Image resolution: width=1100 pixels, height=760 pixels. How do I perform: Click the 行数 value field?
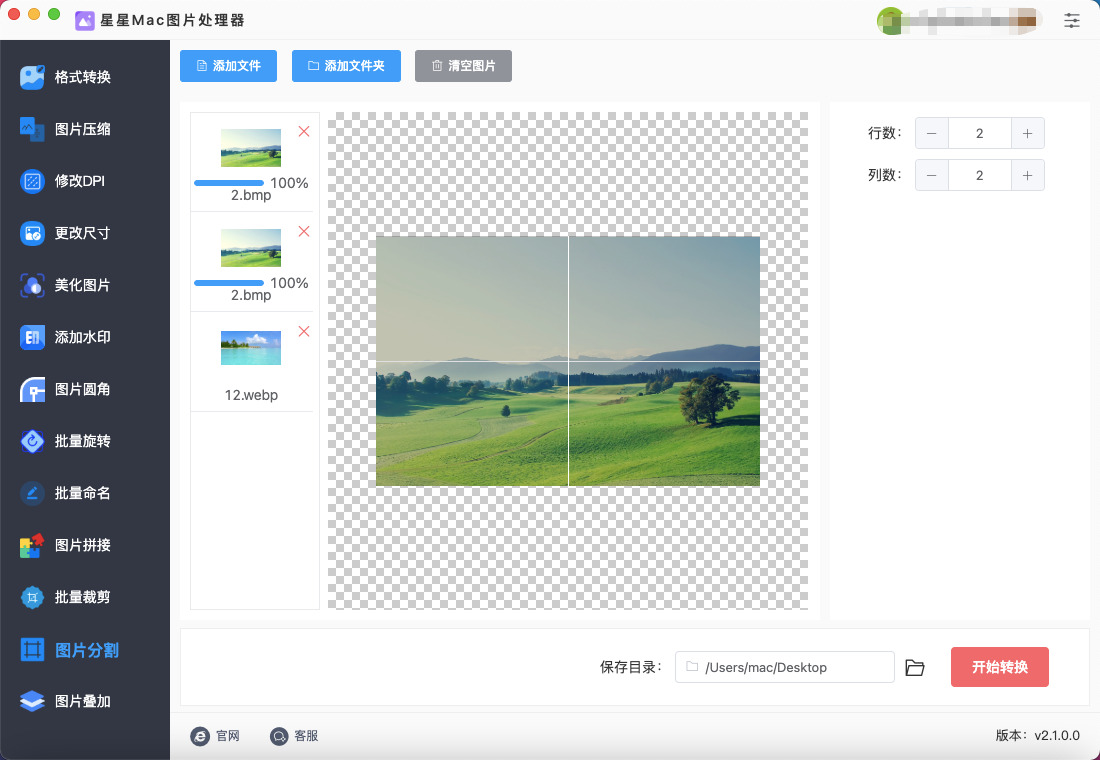[x=980, y=133]
